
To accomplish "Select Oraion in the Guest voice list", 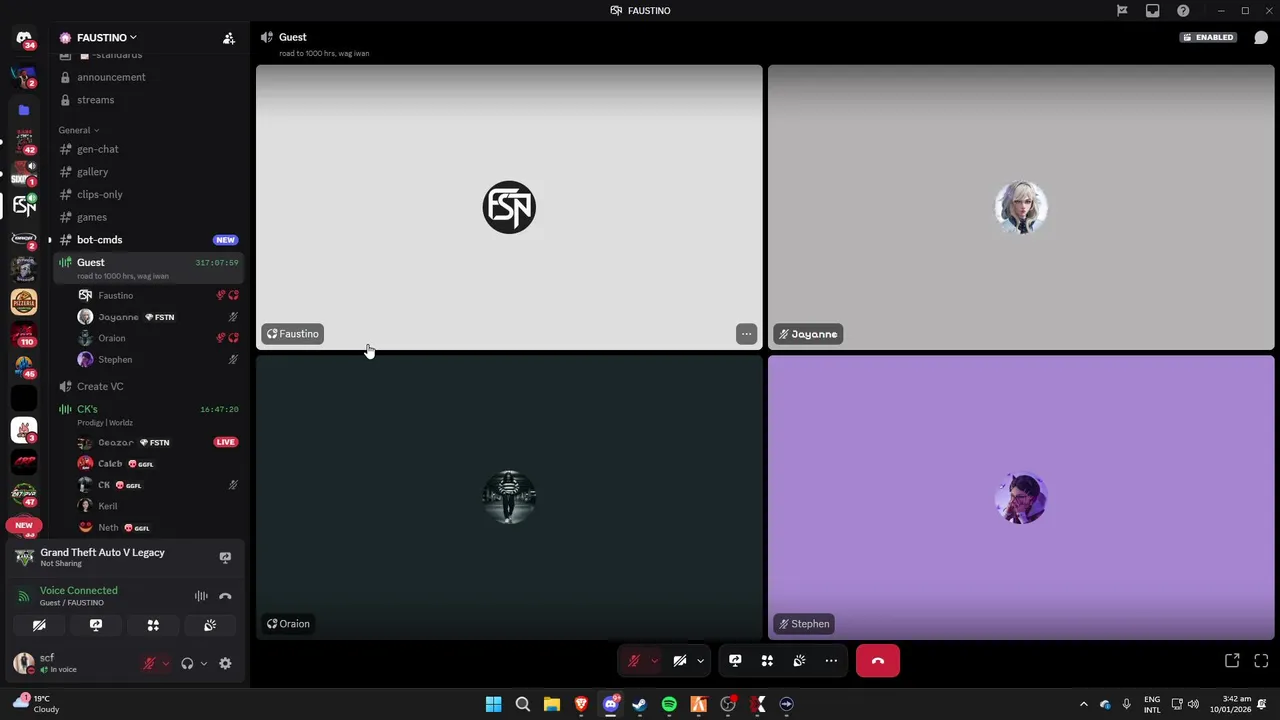I will click(158, 338).
